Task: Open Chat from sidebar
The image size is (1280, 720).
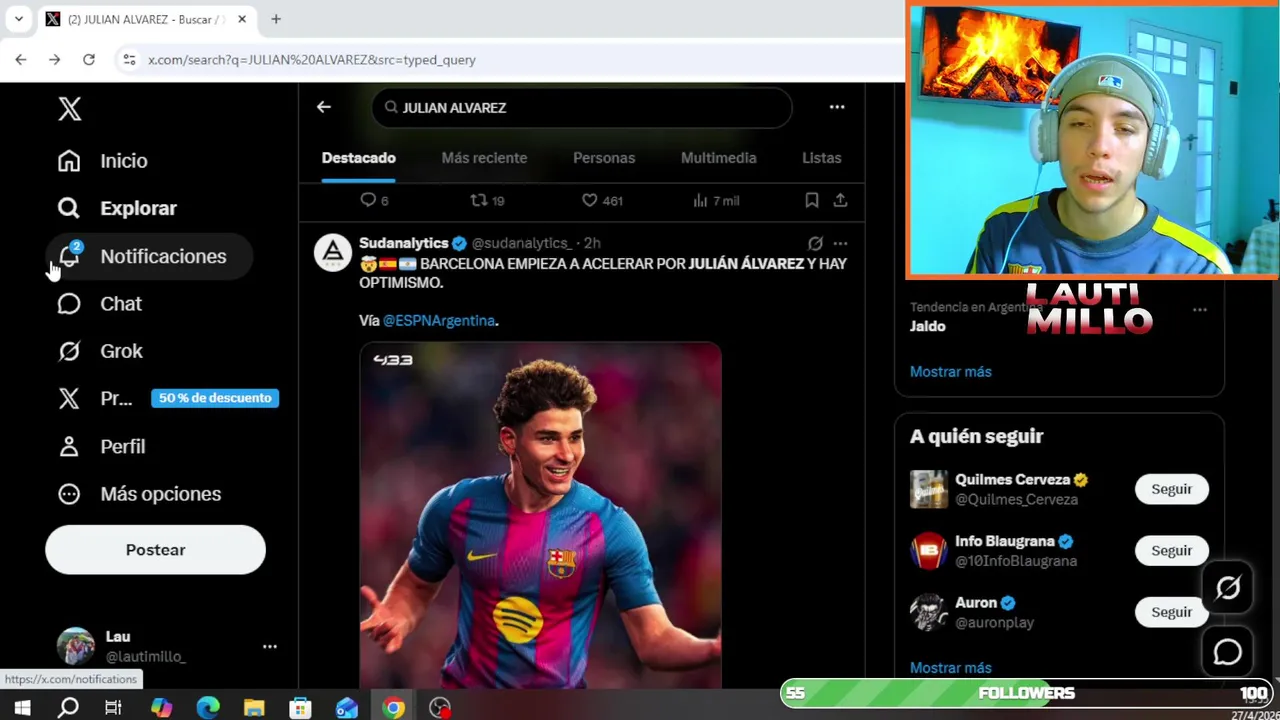Action: pos(100,304)
